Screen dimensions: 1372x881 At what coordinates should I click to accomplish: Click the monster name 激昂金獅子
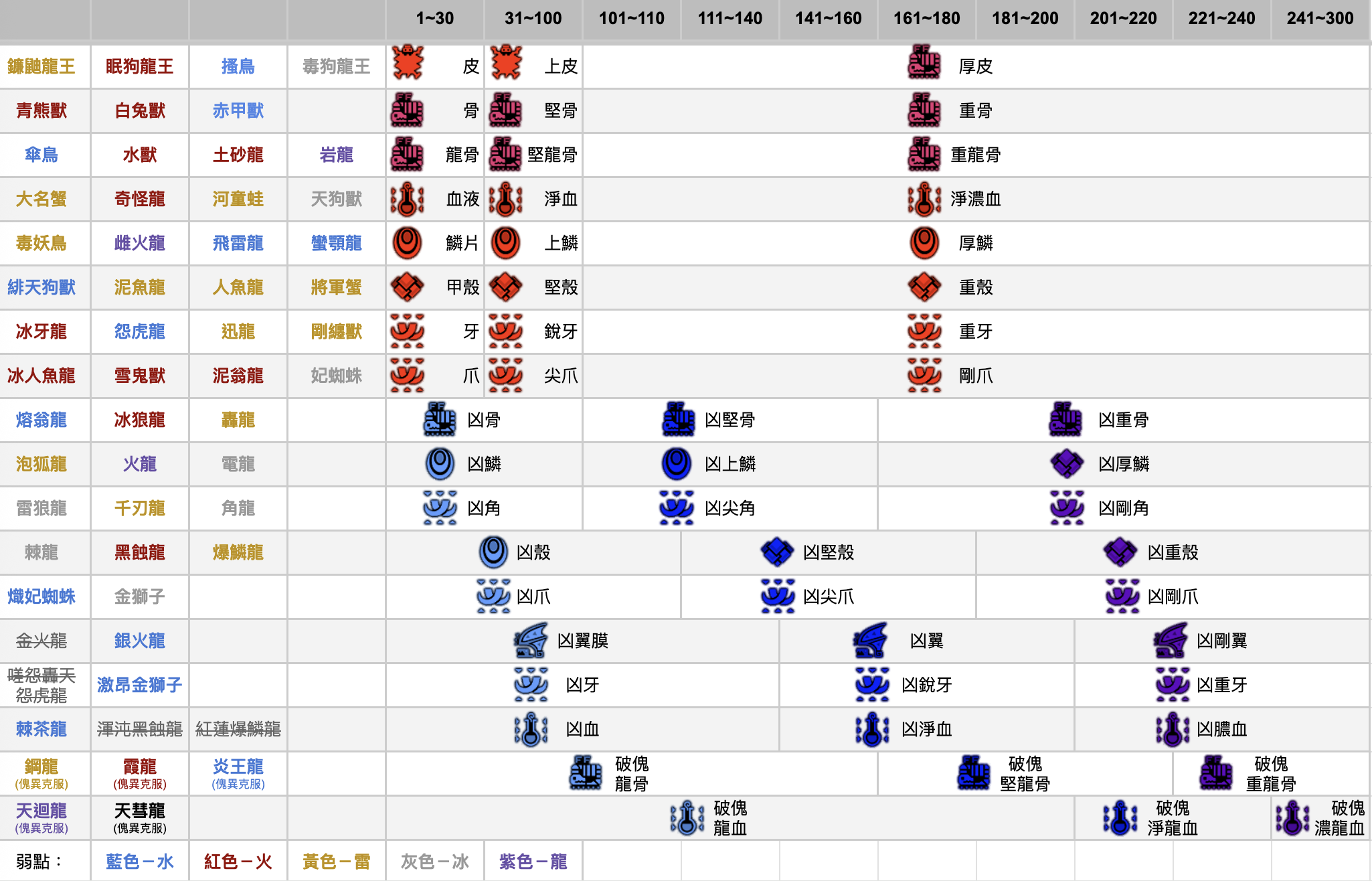pyautogui.click(x=140, y=685)
